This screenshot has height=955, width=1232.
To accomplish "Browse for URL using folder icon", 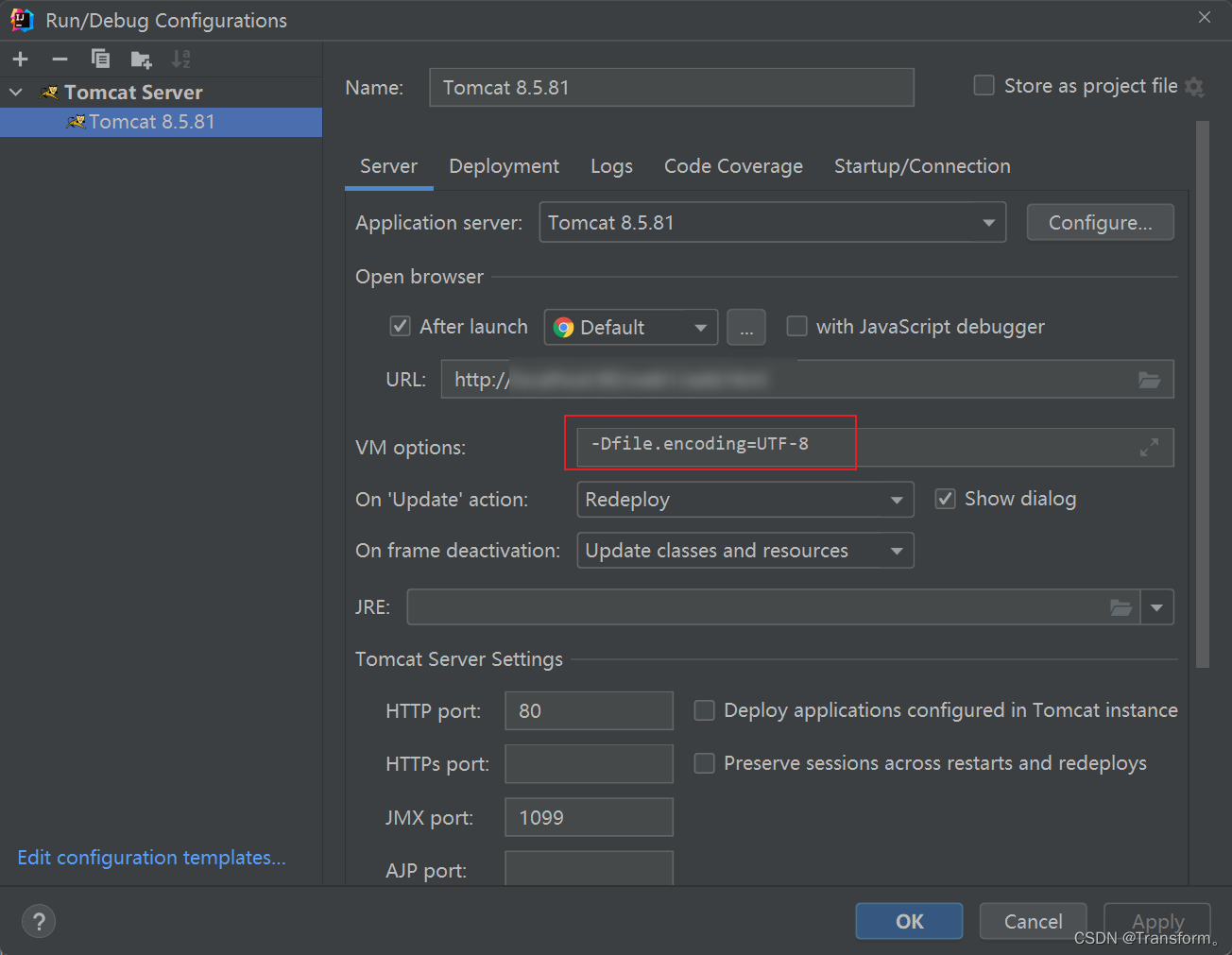I will coord(1149,380).
